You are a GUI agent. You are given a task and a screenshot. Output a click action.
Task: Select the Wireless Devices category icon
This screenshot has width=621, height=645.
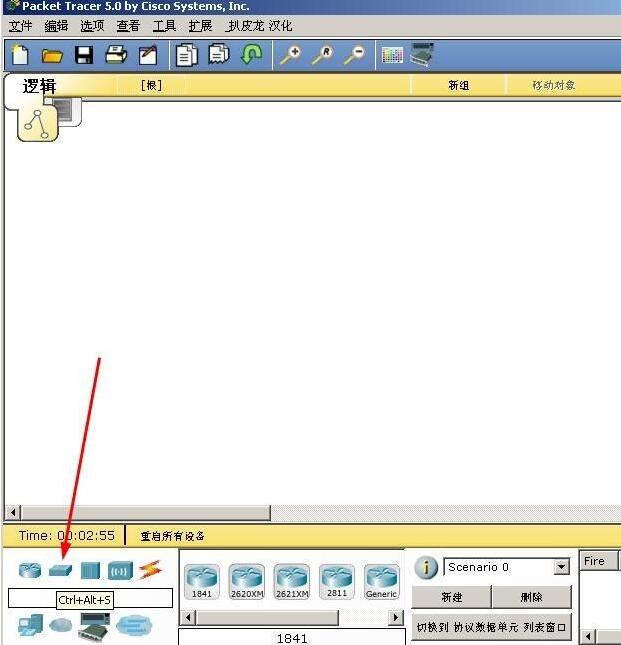120,571
